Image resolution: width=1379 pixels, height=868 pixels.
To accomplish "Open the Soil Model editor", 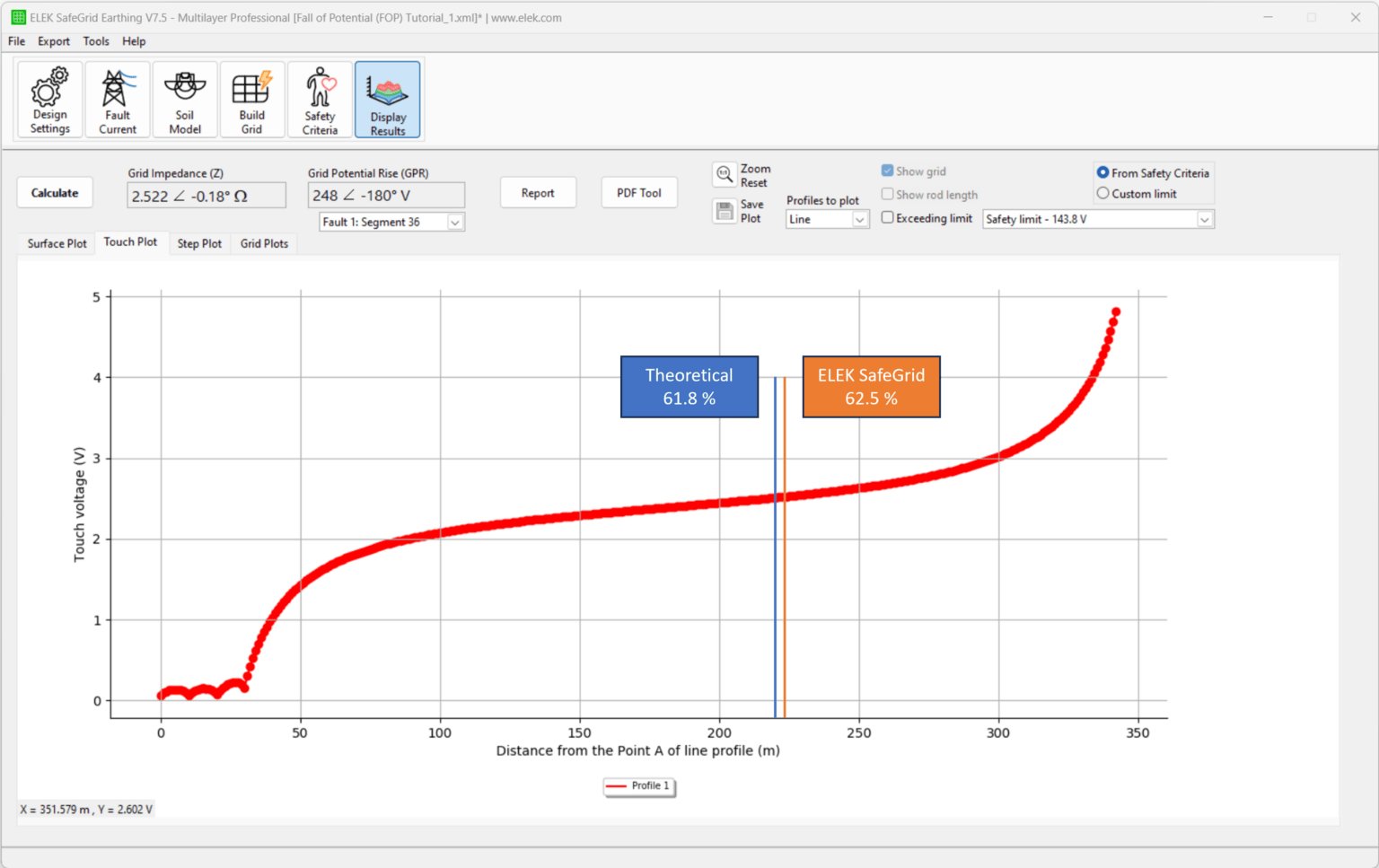I will click(185, 99).
